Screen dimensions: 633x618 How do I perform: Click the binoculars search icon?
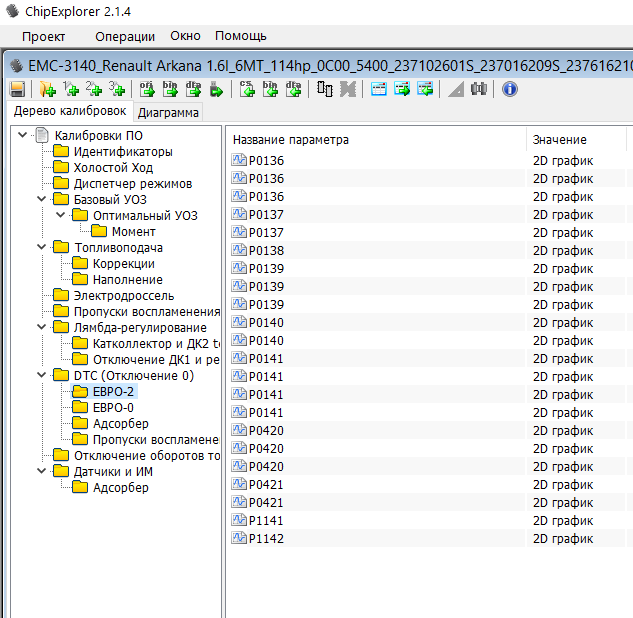(478, 89)
